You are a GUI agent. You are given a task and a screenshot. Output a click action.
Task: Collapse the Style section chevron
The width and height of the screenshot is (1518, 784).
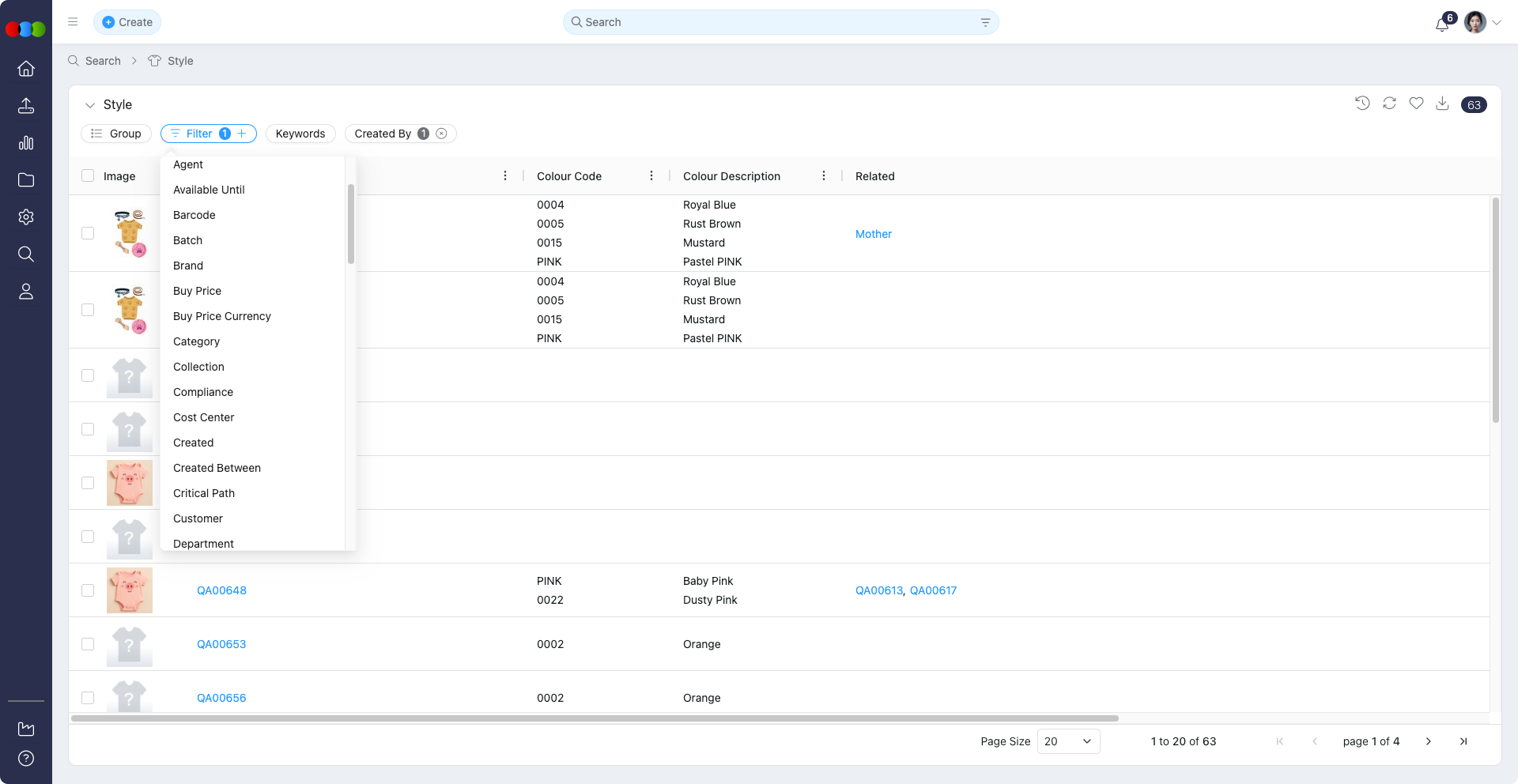[x=90, y=105]
